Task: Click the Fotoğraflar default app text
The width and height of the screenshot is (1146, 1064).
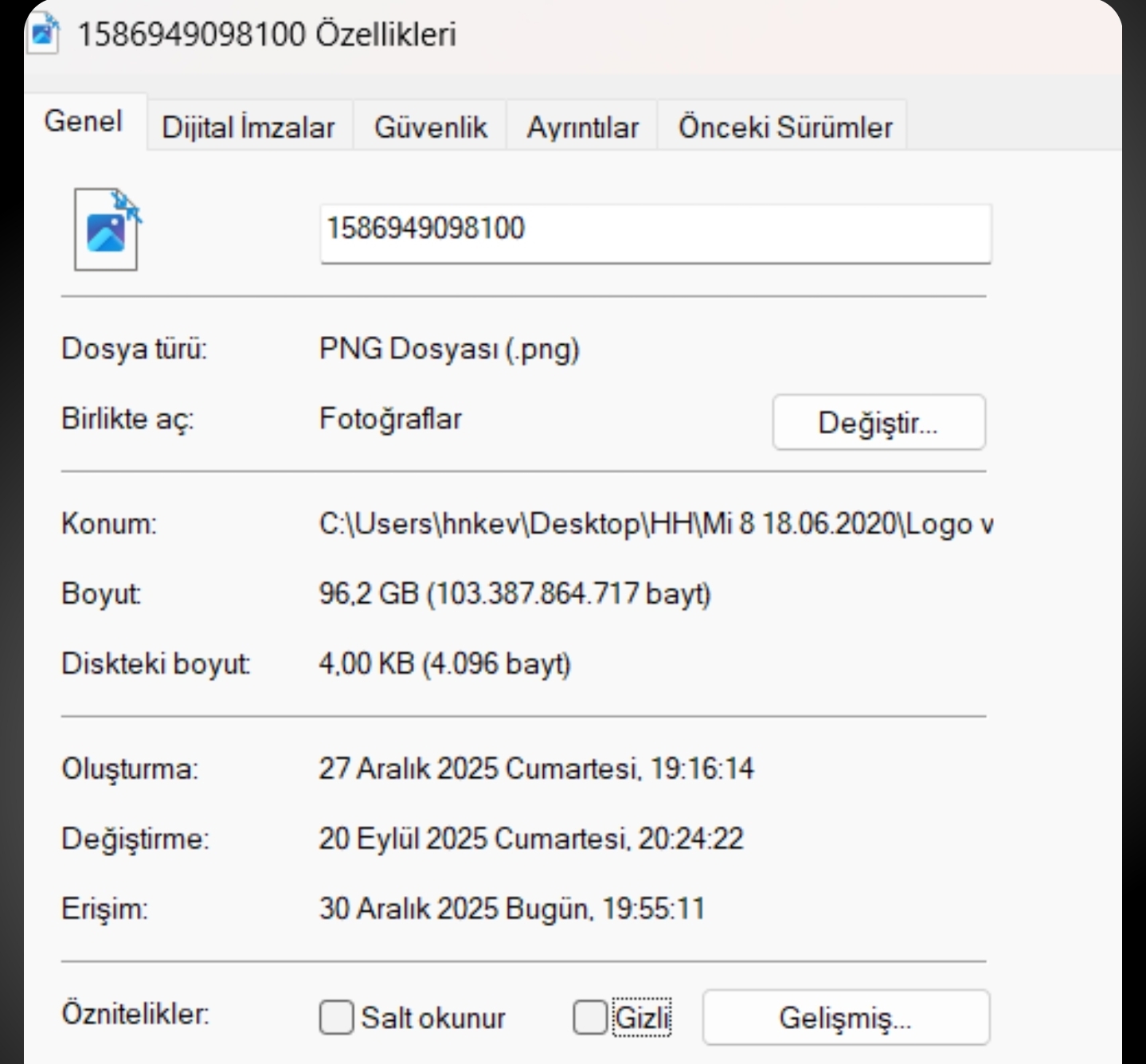Action: point(390,419)
